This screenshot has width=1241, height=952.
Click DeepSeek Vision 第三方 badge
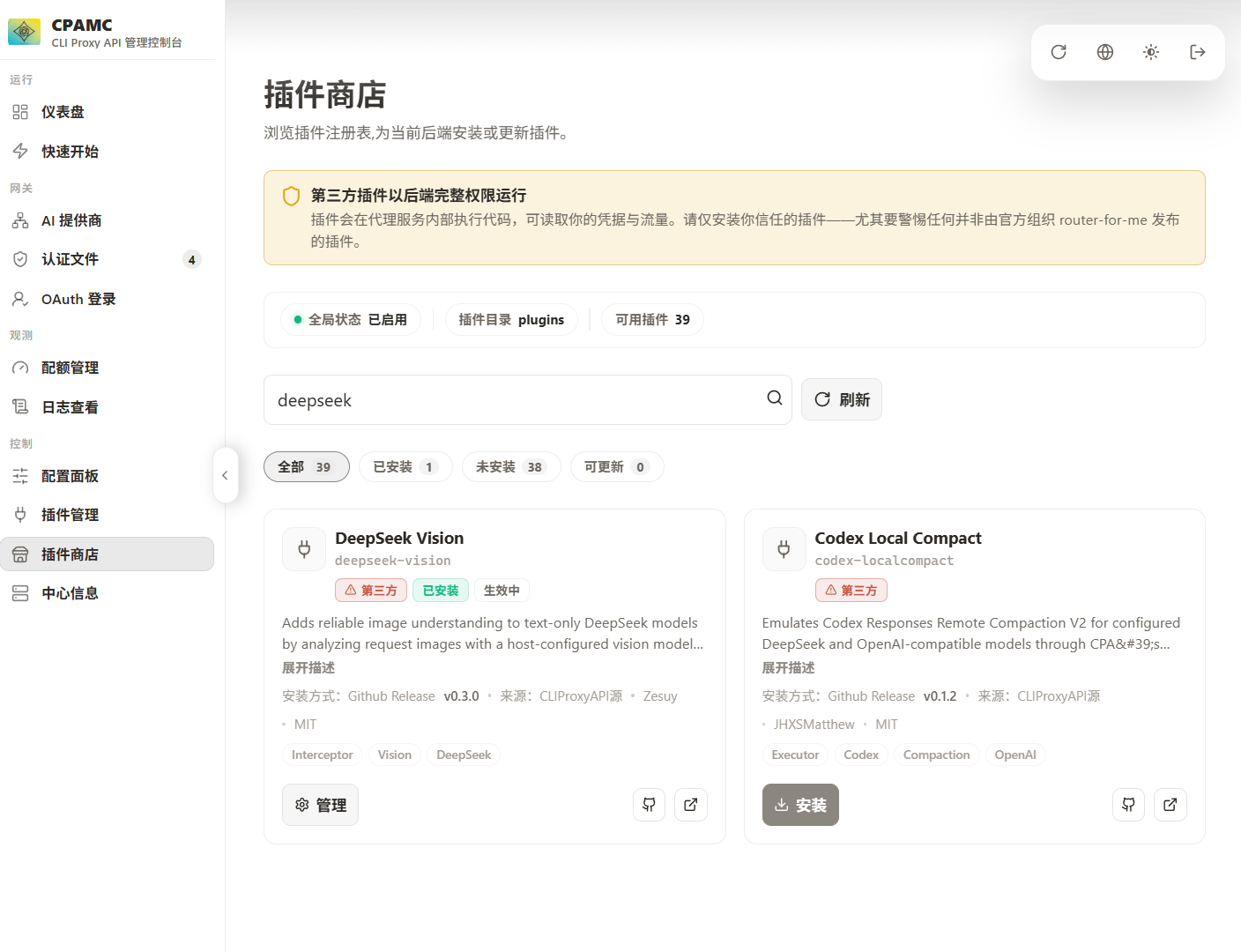point(371,591)
